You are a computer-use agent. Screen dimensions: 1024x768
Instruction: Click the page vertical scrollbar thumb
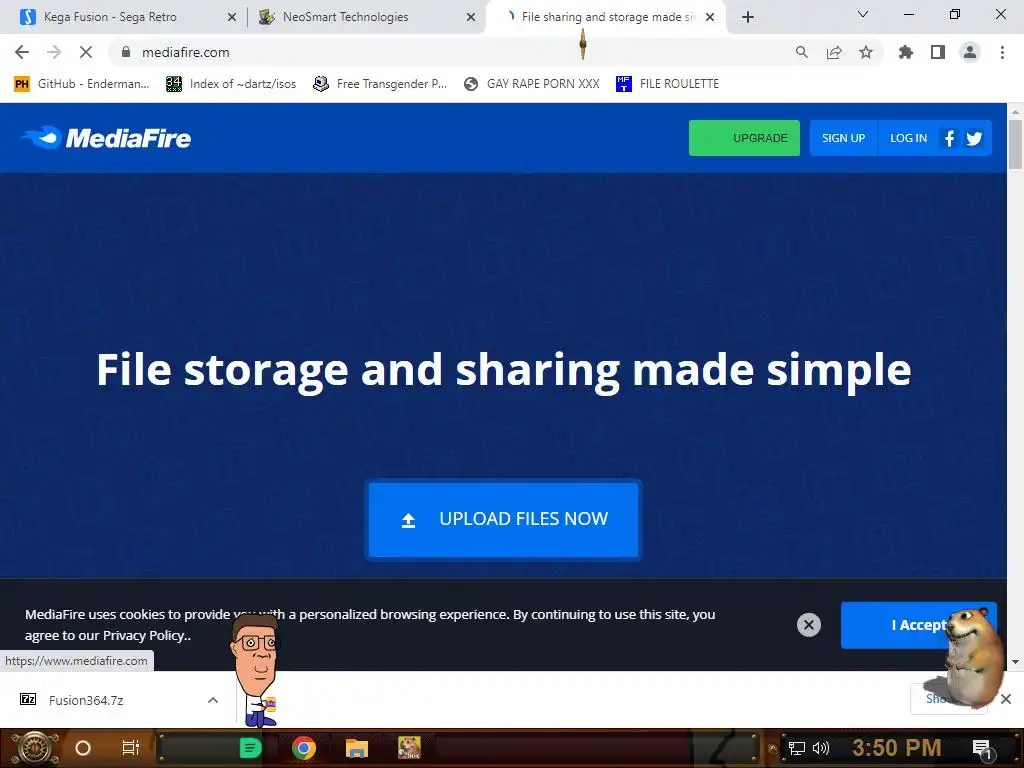click(1015, 144)
